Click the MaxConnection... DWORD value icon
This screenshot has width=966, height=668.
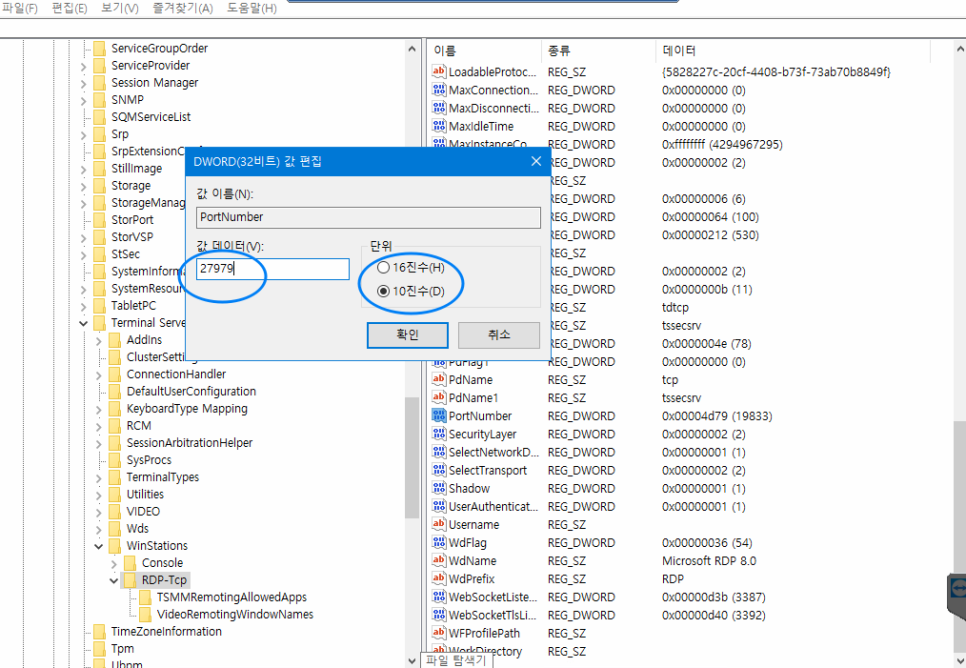(x=439, y=90)
